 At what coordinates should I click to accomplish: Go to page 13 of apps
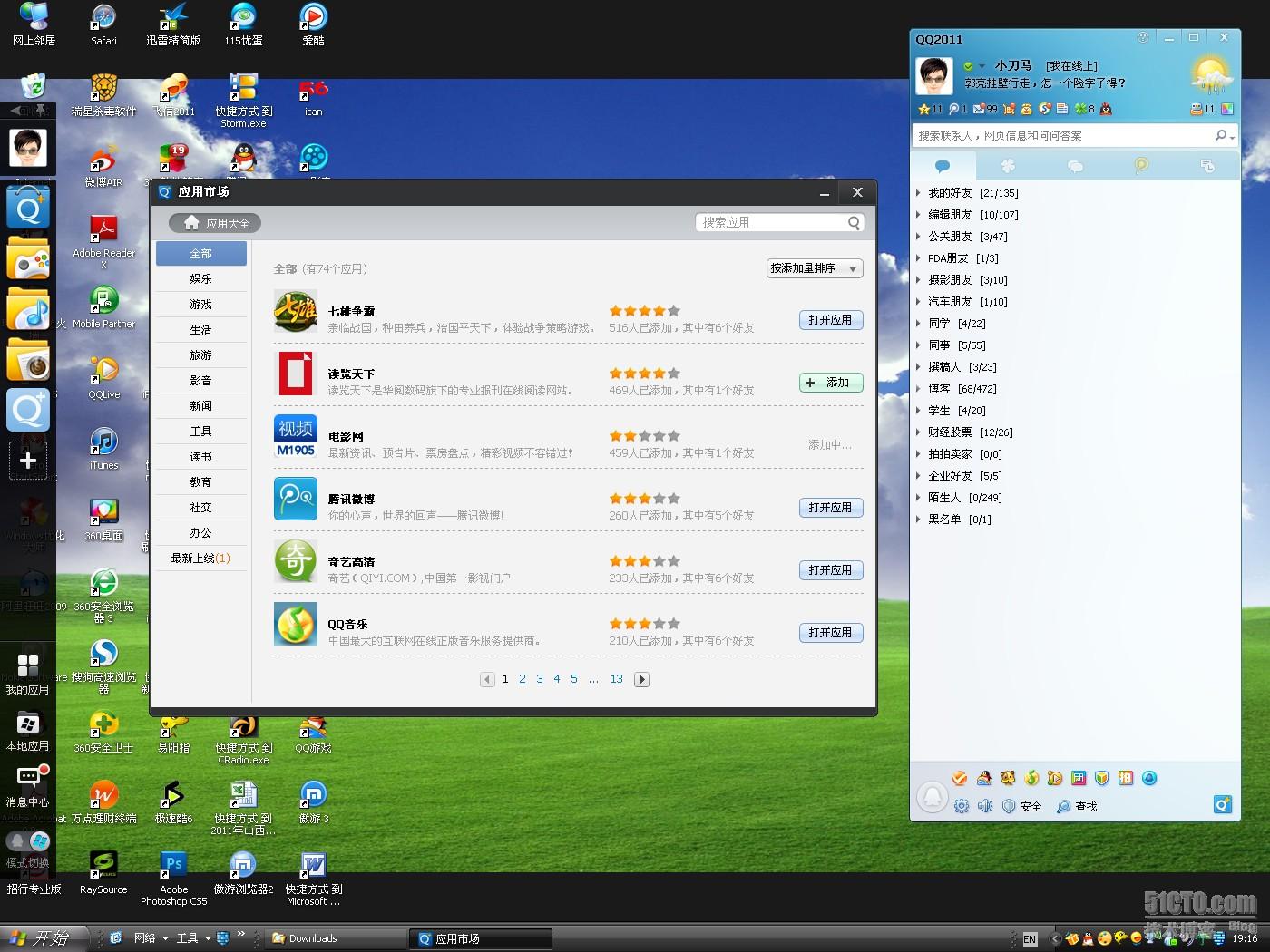[x=616, y=679]
